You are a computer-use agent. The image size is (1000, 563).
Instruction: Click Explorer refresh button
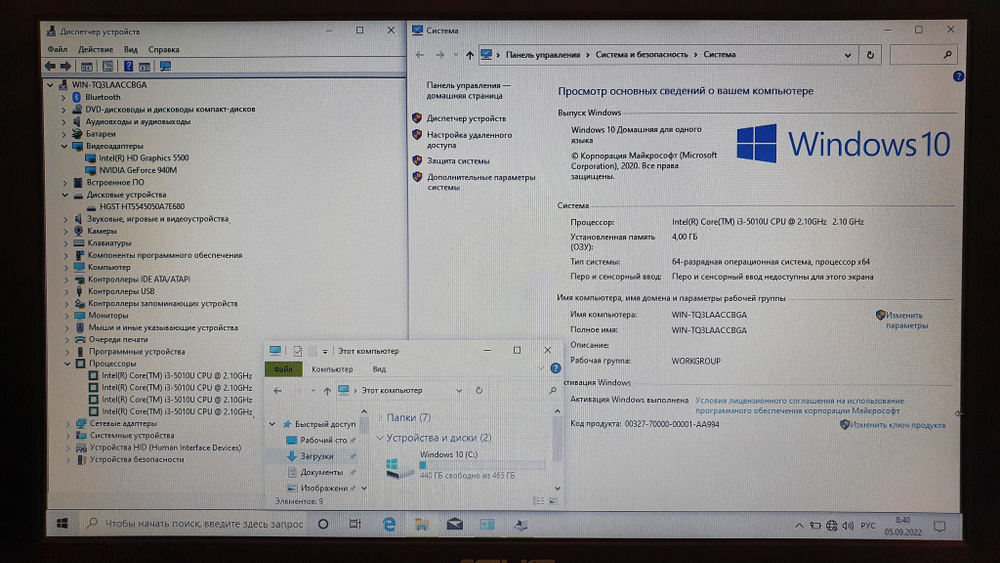tap(479, 390)
